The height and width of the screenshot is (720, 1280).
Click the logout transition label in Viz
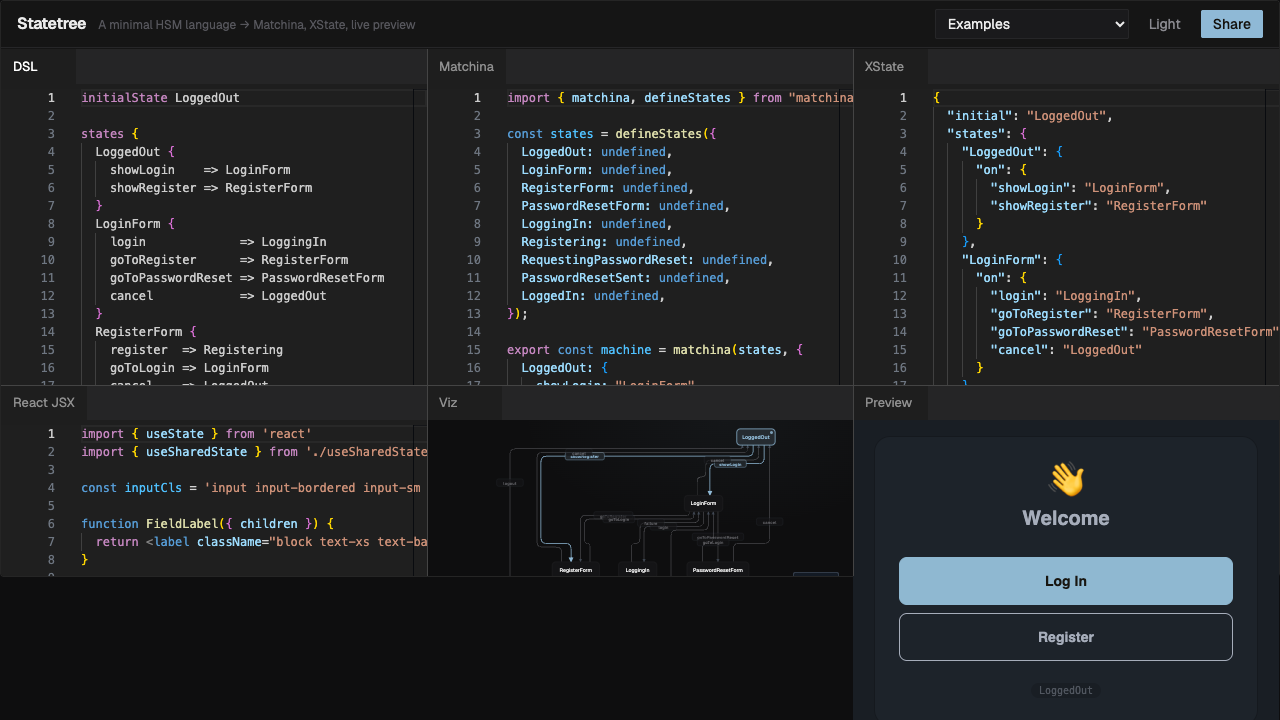[x=510, y=483]
